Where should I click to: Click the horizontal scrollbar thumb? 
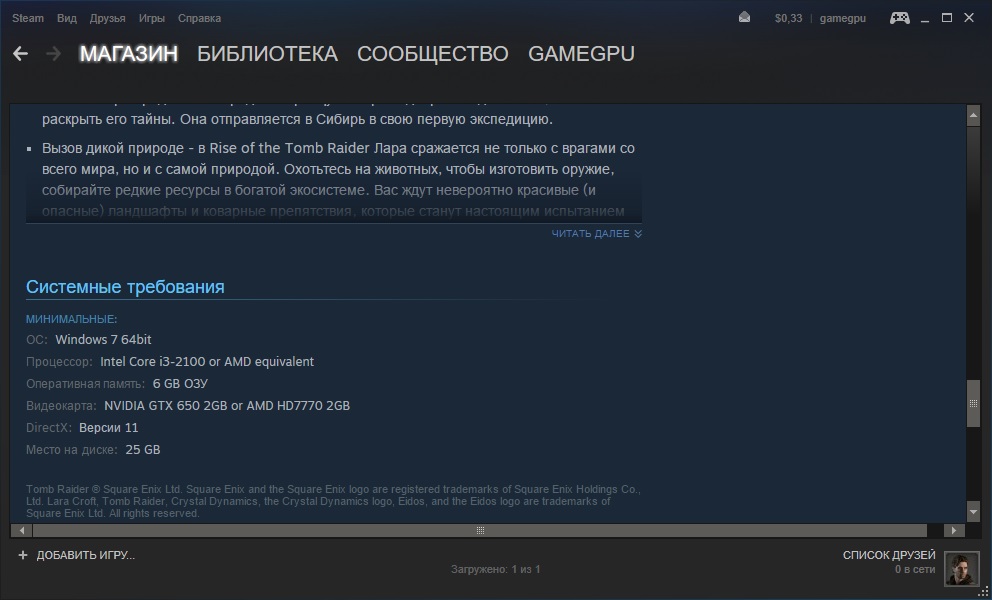pos(480,530)
